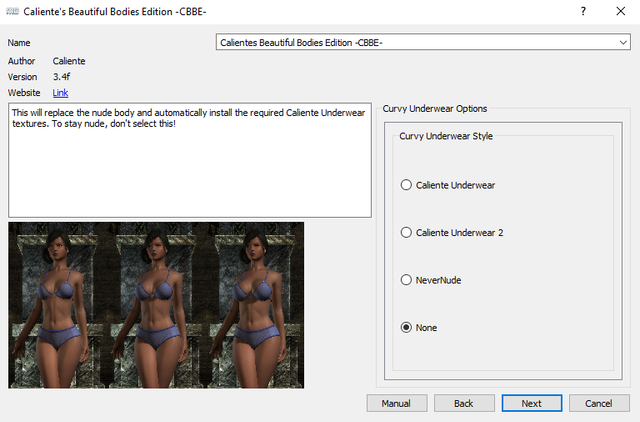
Task: Open the Website Link hyperlink
Action: coord(60,93)
